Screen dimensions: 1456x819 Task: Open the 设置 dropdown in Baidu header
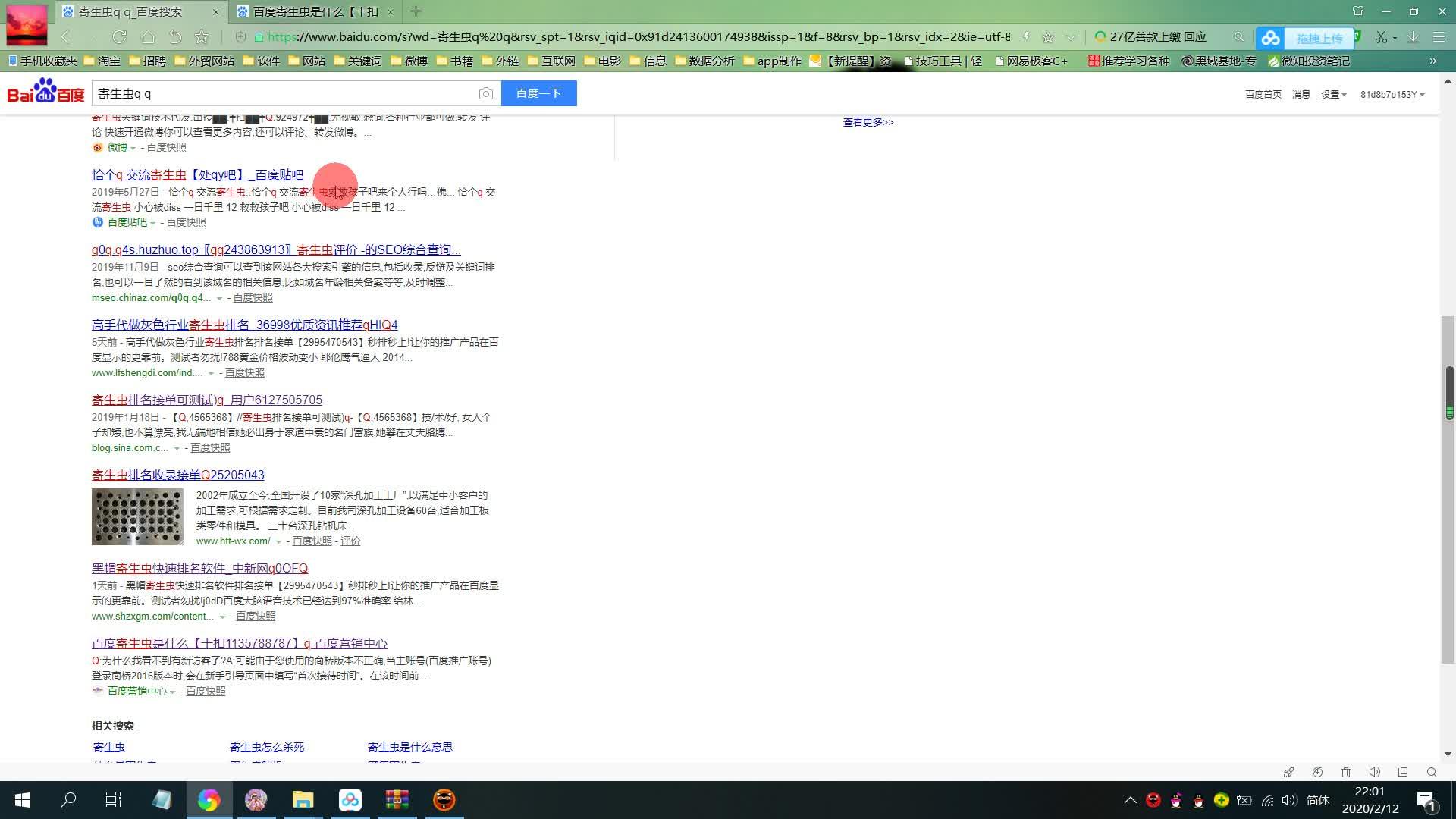(x=1333, y=95)
